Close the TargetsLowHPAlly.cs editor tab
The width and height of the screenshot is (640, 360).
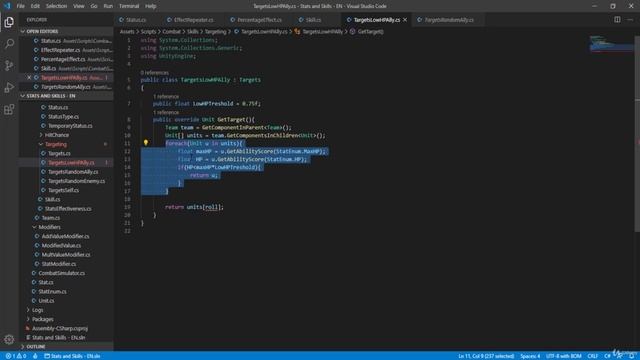point(405,20)
